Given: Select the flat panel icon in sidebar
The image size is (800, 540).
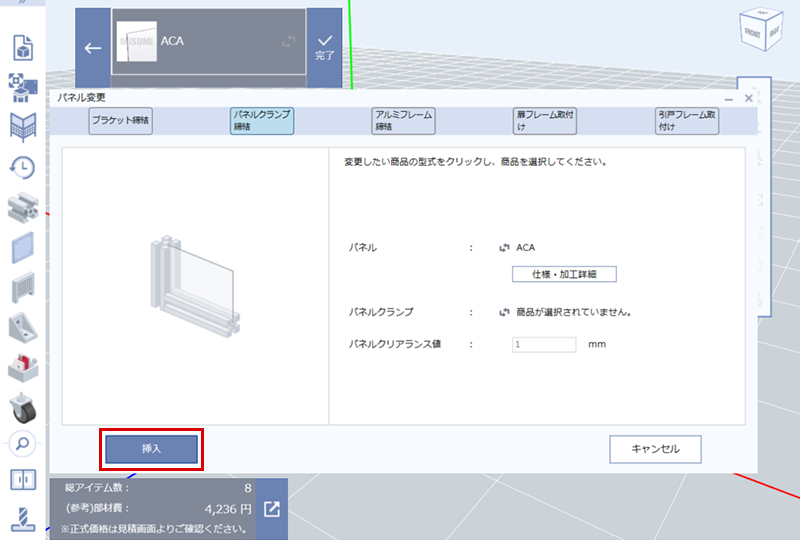Looking at the screenshot, I should click(22, 246).
